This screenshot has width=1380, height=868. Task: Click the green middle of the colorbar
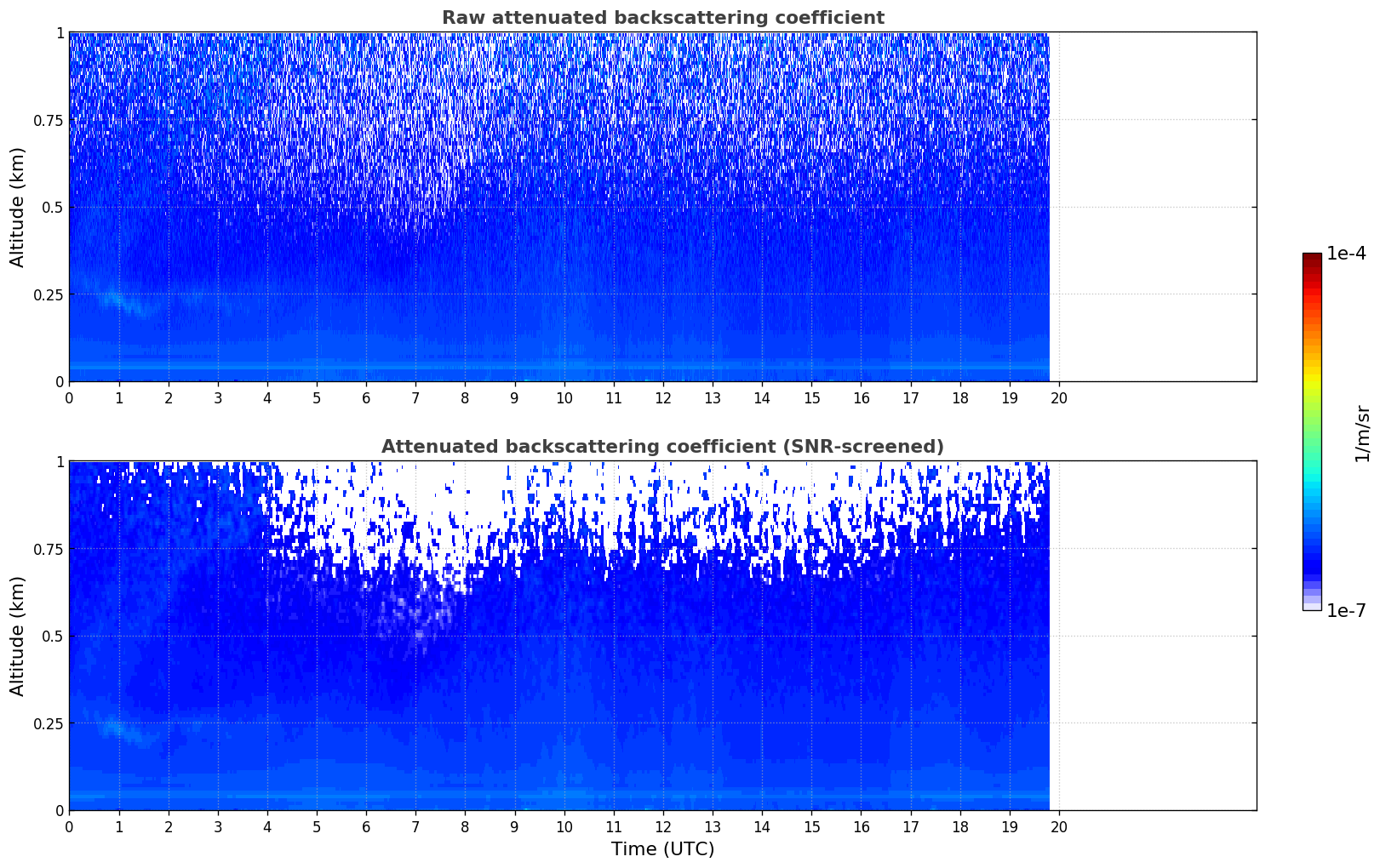click(1312, 432)
